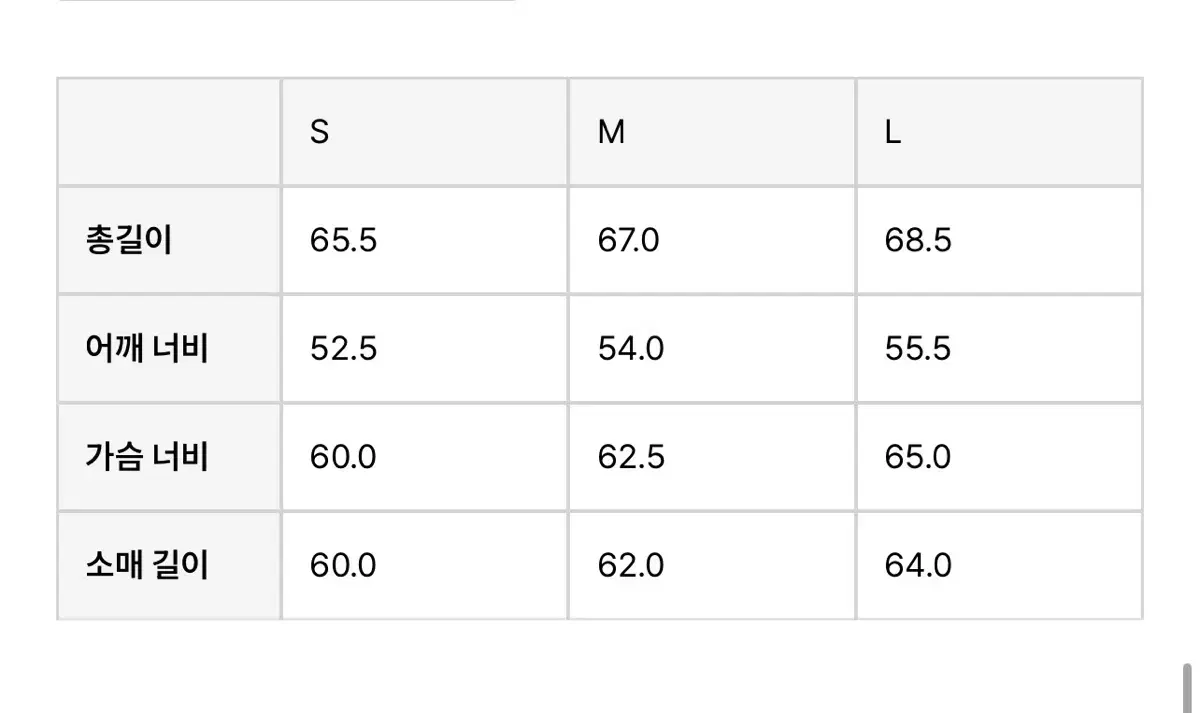Click the 65.0 chest width value

(x=917, y=457)
